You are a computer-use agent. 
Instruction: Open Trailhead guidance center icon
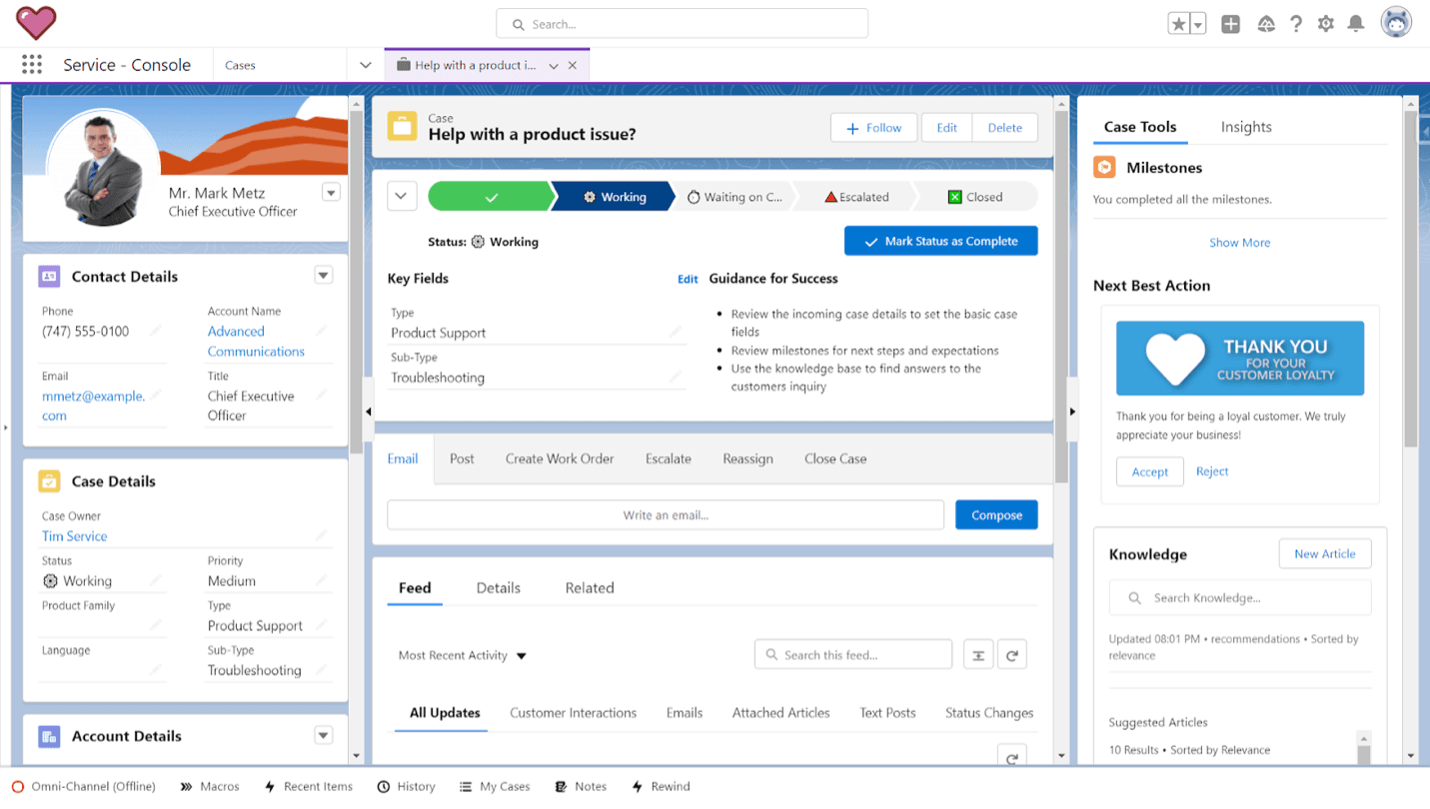coord(1266,23)
